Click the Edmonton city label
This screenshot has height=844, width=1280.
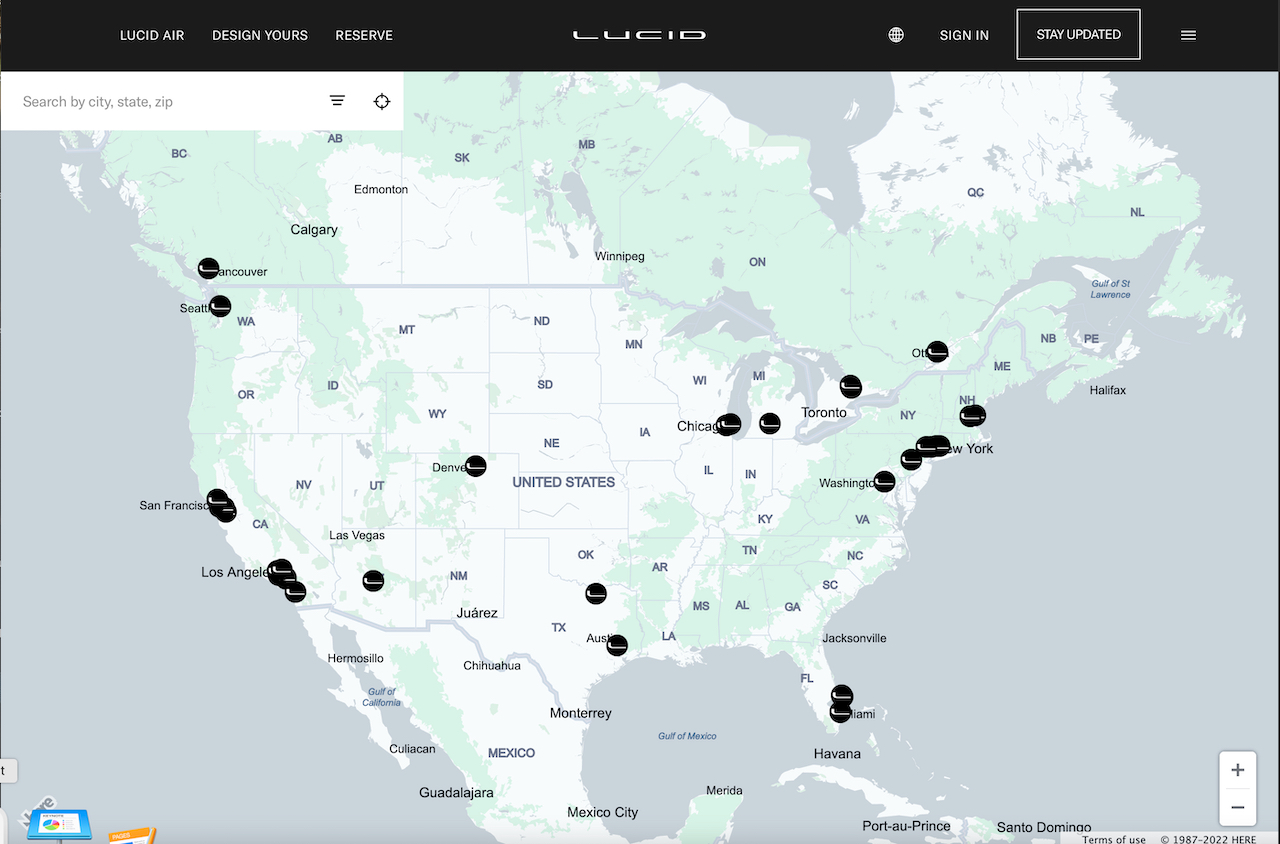(381, 189)
